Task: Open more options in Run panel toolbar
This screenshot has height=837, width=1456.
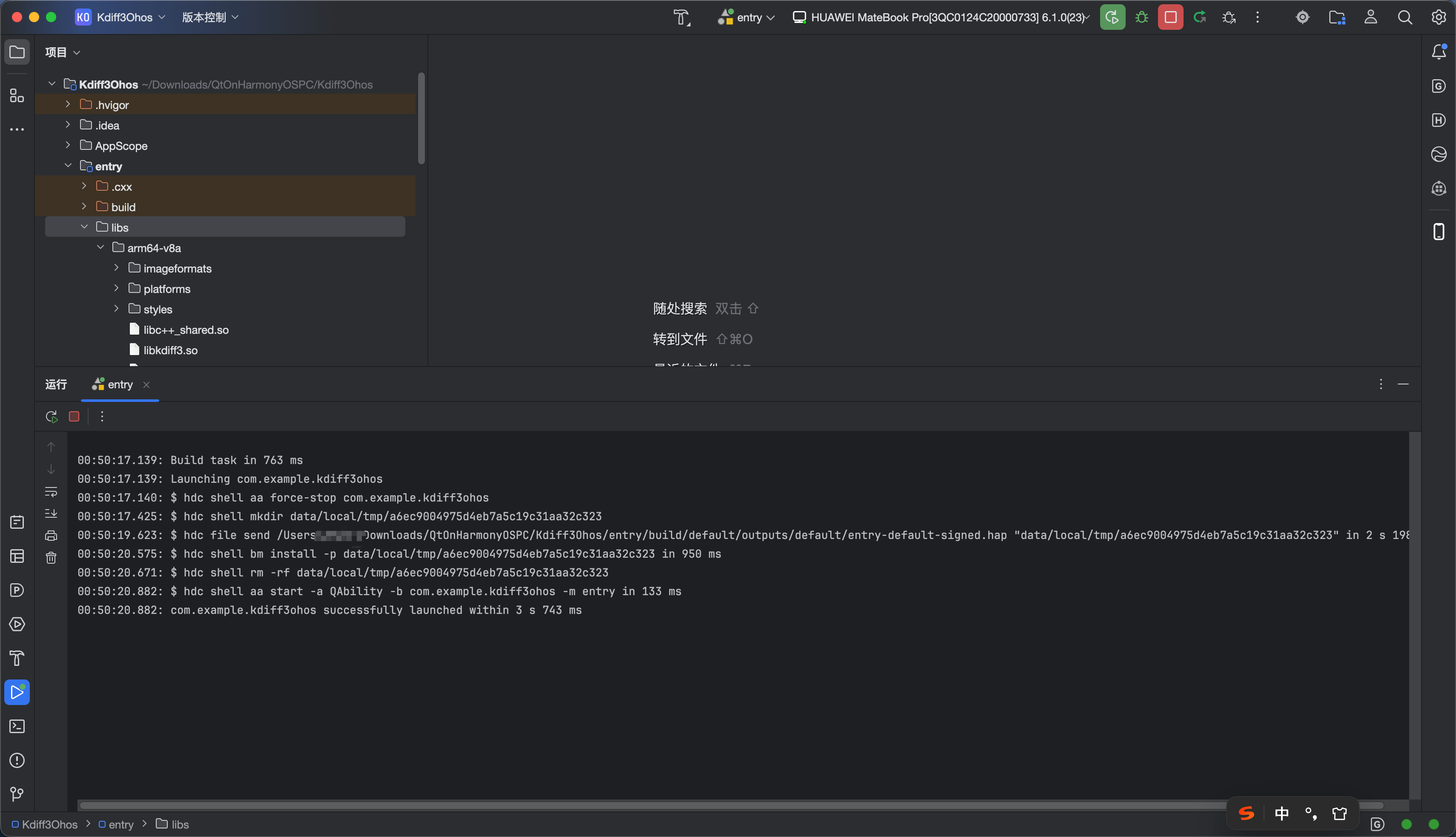Action: (102, 416)
